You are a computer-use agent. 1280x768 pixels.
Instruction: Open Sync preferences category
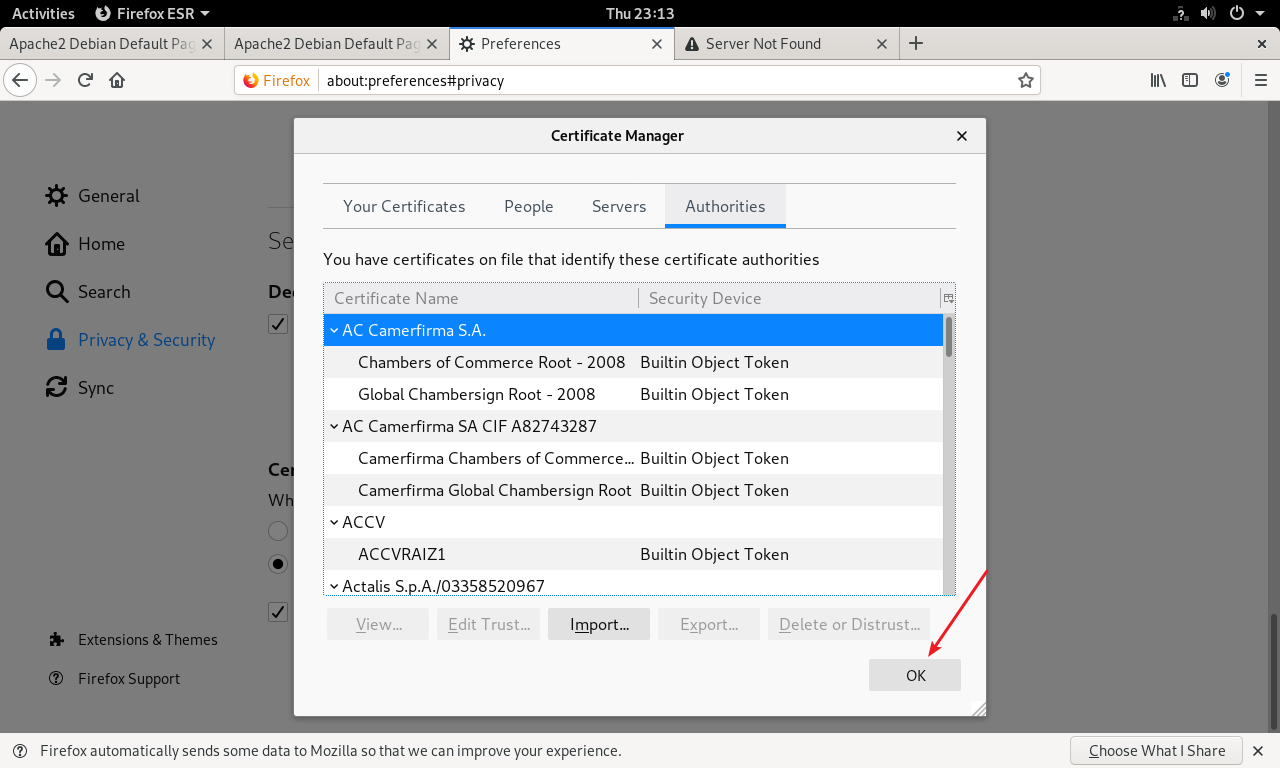[x=80, y=388]
